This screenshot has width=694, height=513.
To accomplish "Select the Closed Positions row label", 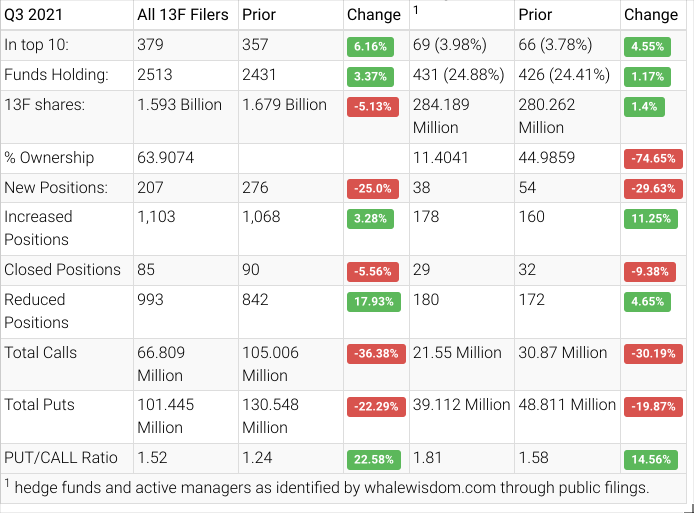I will click(x=62, y=270).
